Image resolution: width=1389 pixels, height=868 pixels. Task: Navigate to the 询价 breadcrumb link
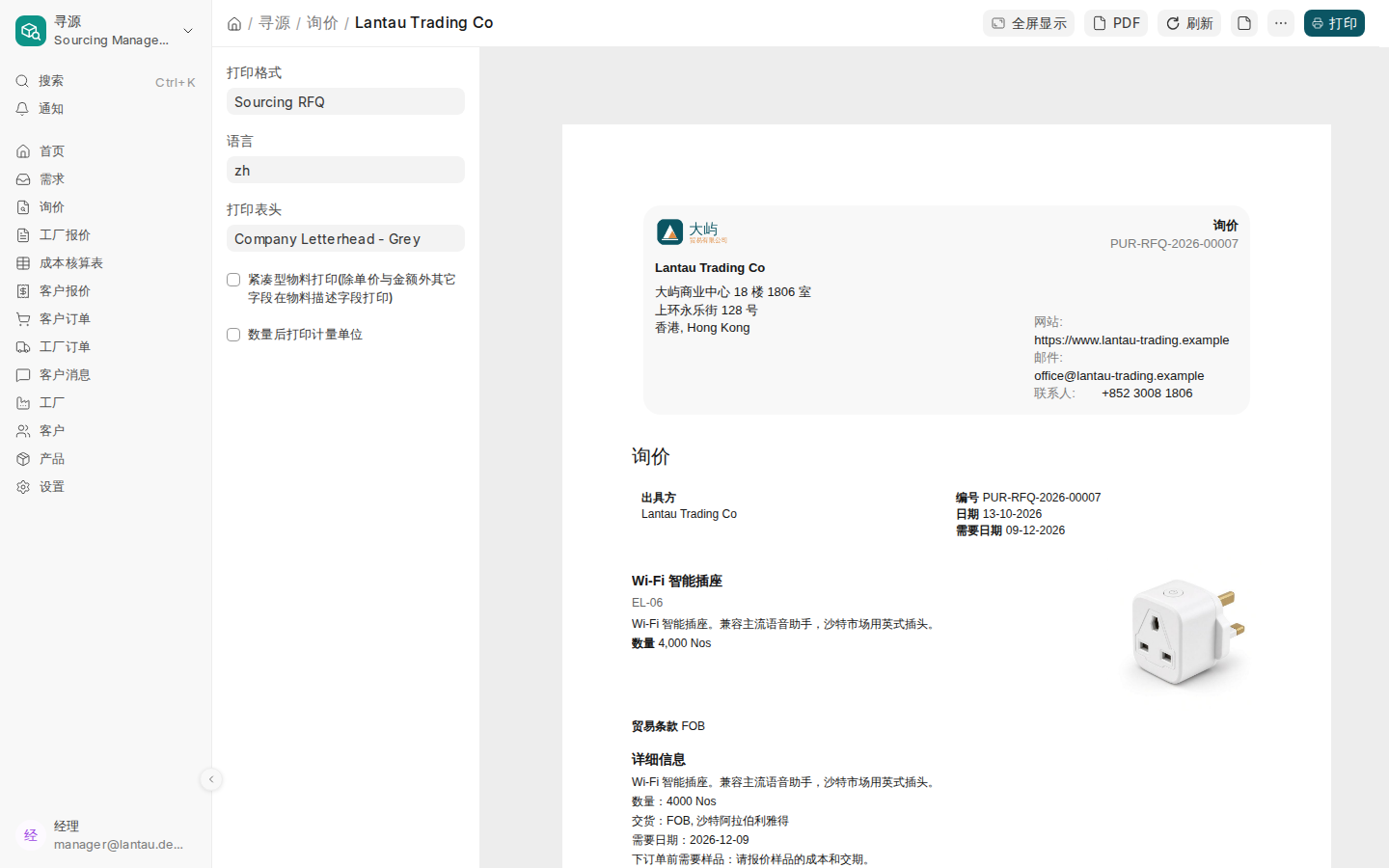point(322,23)
